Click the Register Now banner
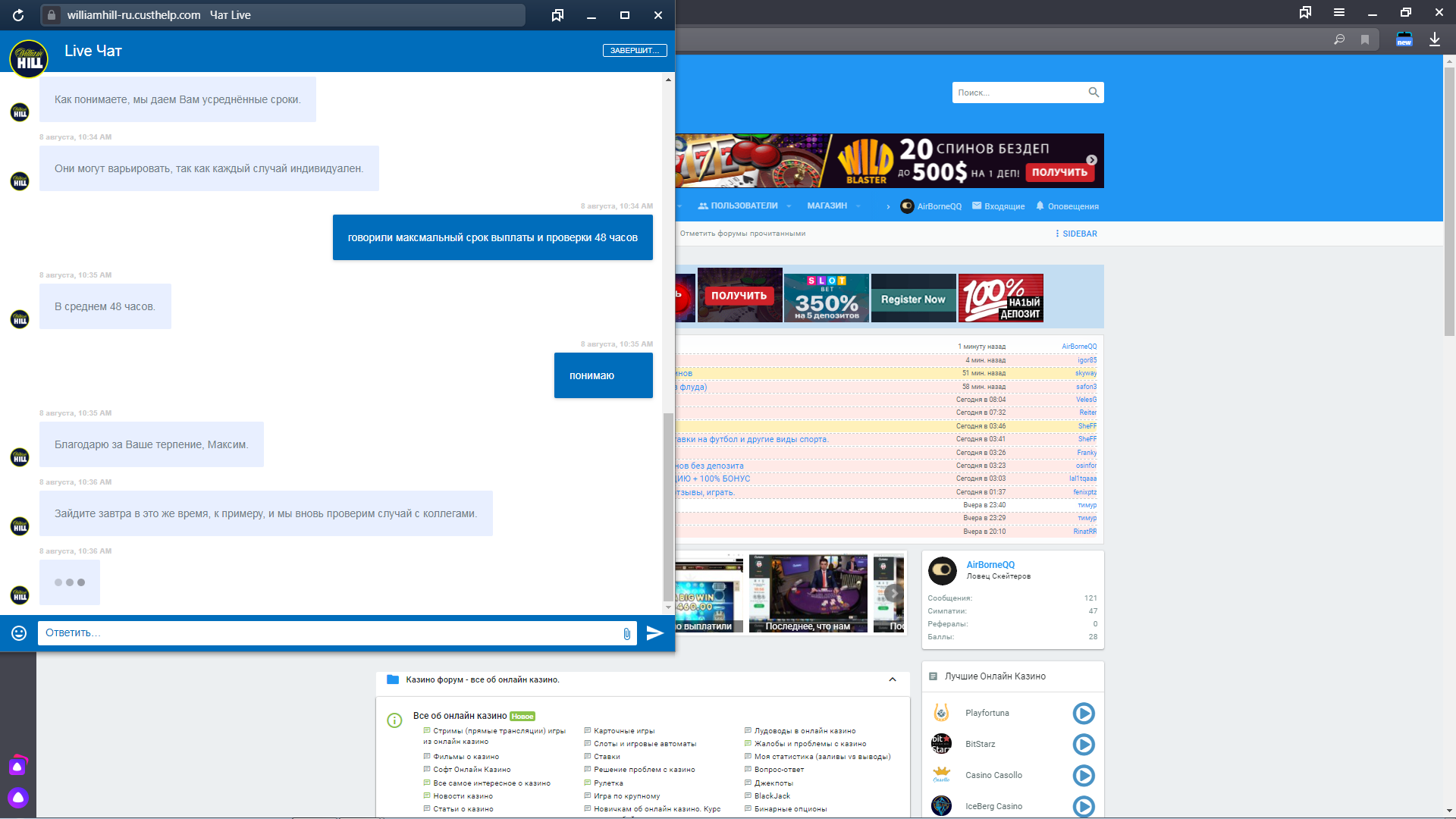1456x819 pixels. point(913,298)
